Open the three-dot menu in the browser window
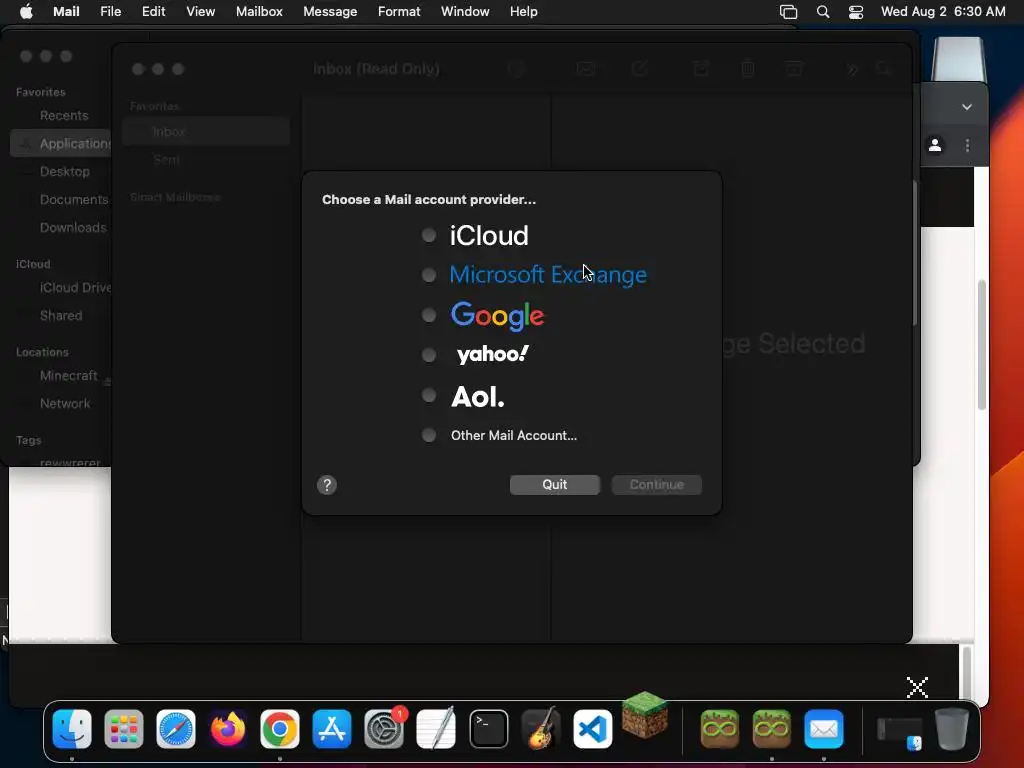 967,145
